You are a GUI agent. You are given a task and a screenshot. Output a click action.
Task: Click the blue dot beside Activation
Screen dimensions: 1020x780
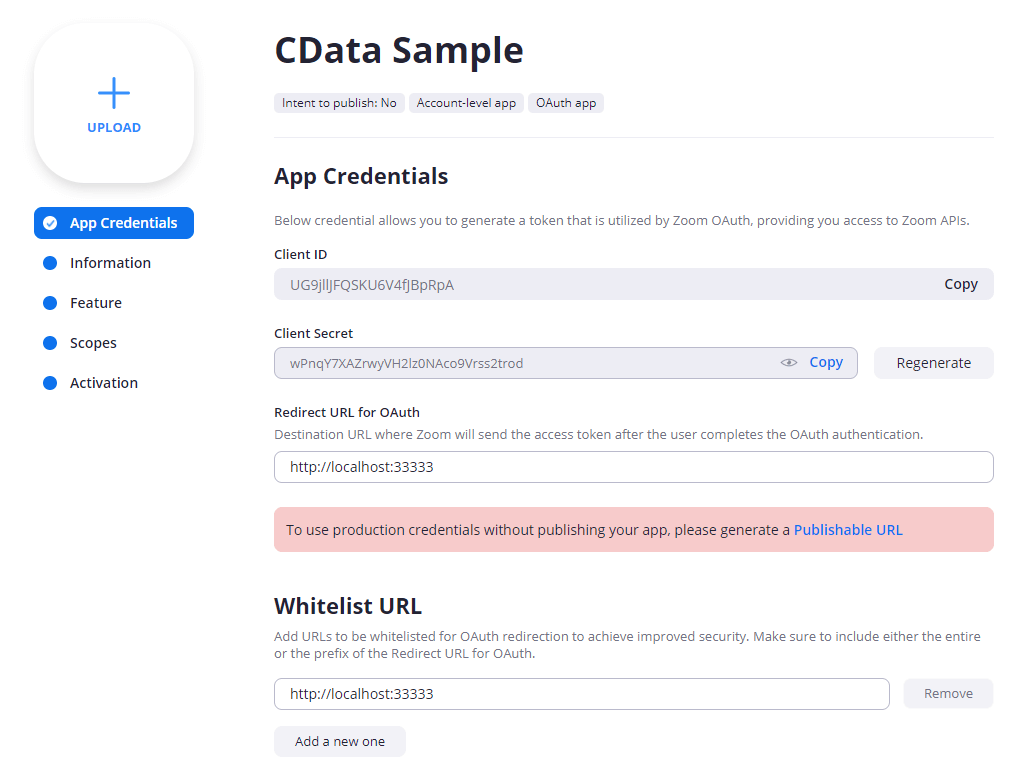(50, 383)
